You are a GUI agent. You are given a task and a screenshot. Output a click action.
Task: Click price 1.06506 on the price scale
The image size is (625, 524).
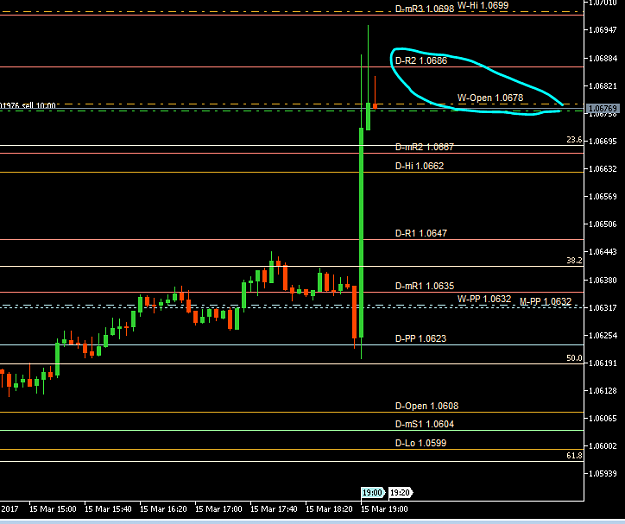click(x=603, y=224)
